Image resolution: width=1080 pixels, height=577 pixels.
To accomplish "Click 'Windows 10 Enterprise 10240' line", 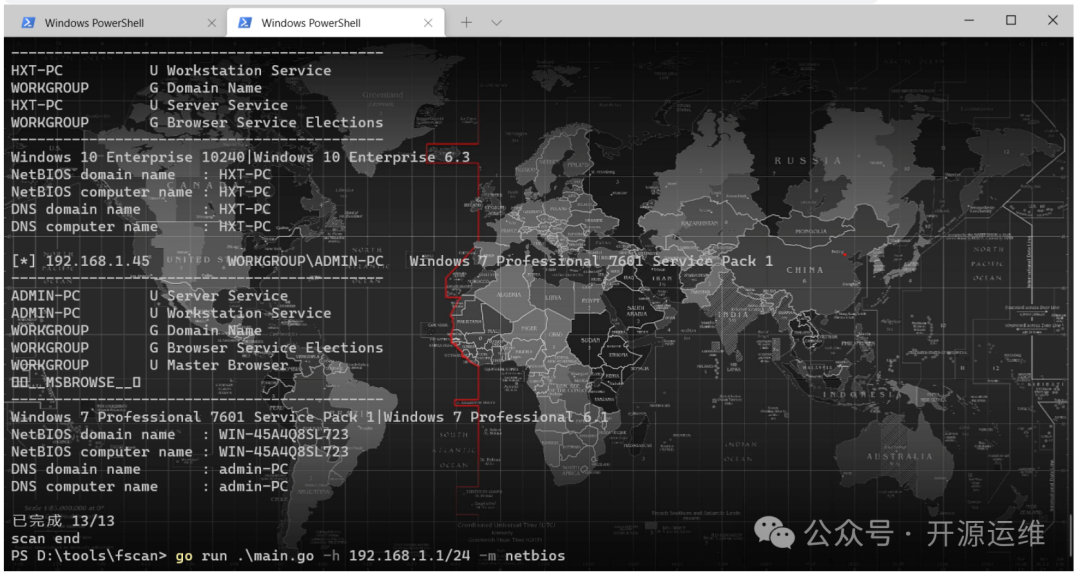I will tap(240, 157).
